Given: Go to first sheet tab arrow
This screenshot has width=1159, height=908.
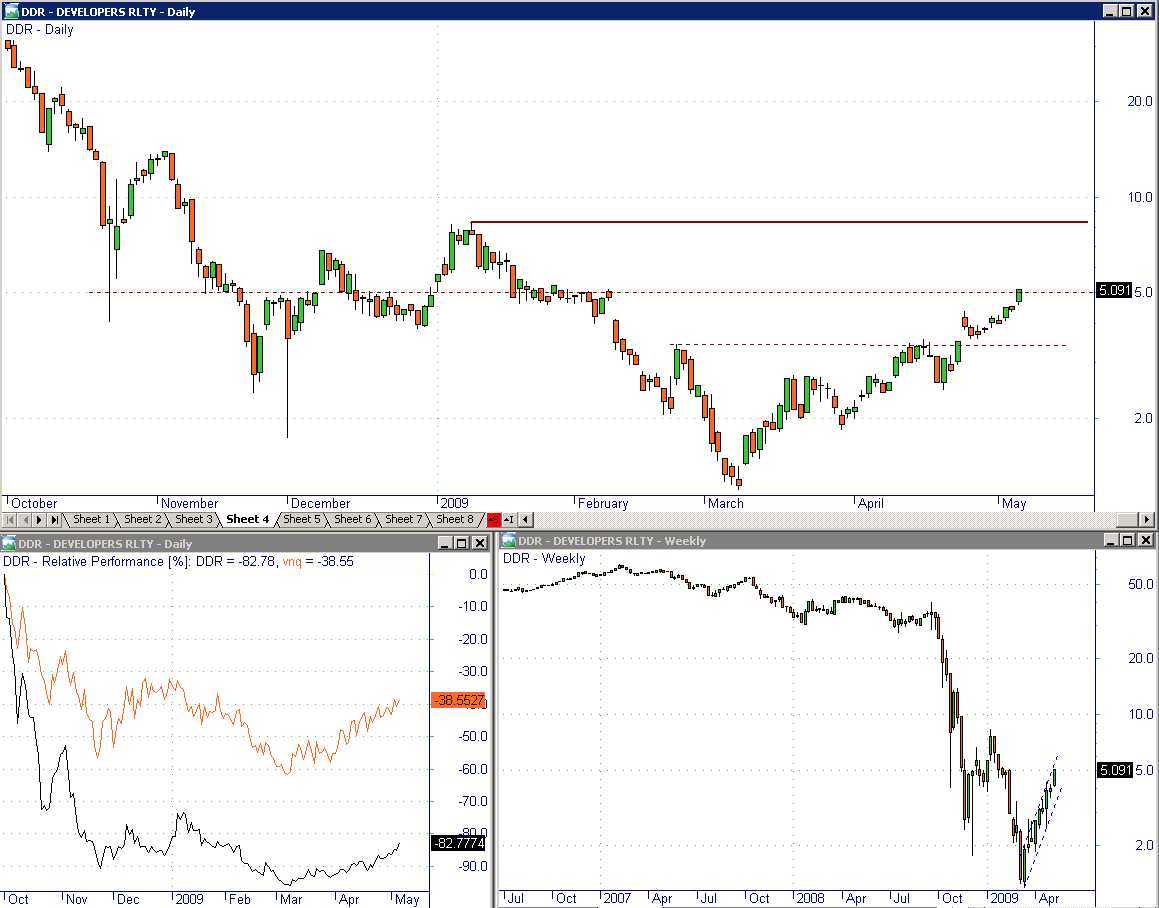Looking at the screenshot, I should pyautogui.click(x=10, y=520).
